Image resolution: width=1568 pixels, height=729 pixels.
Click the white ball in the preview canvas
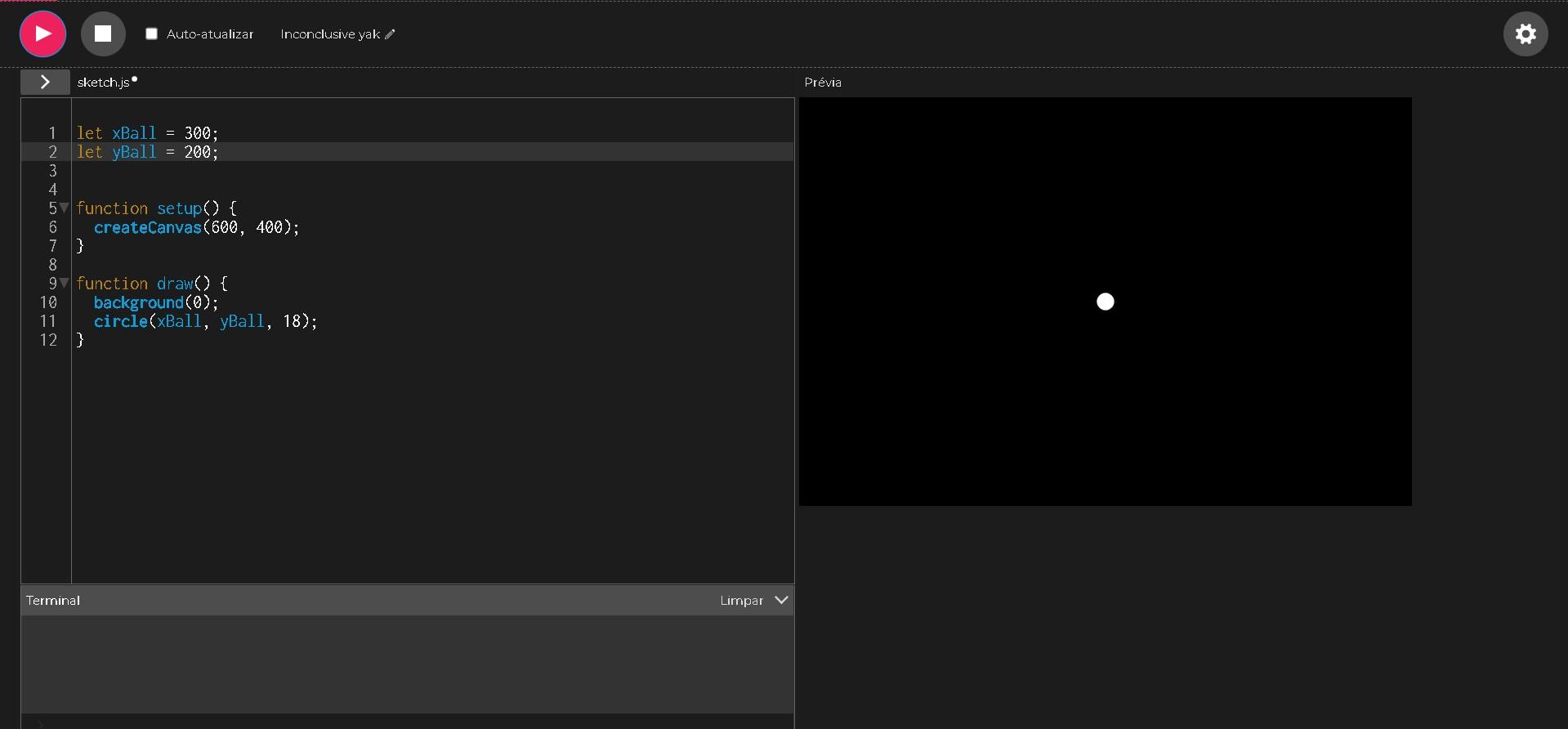tap(1105, 302)
